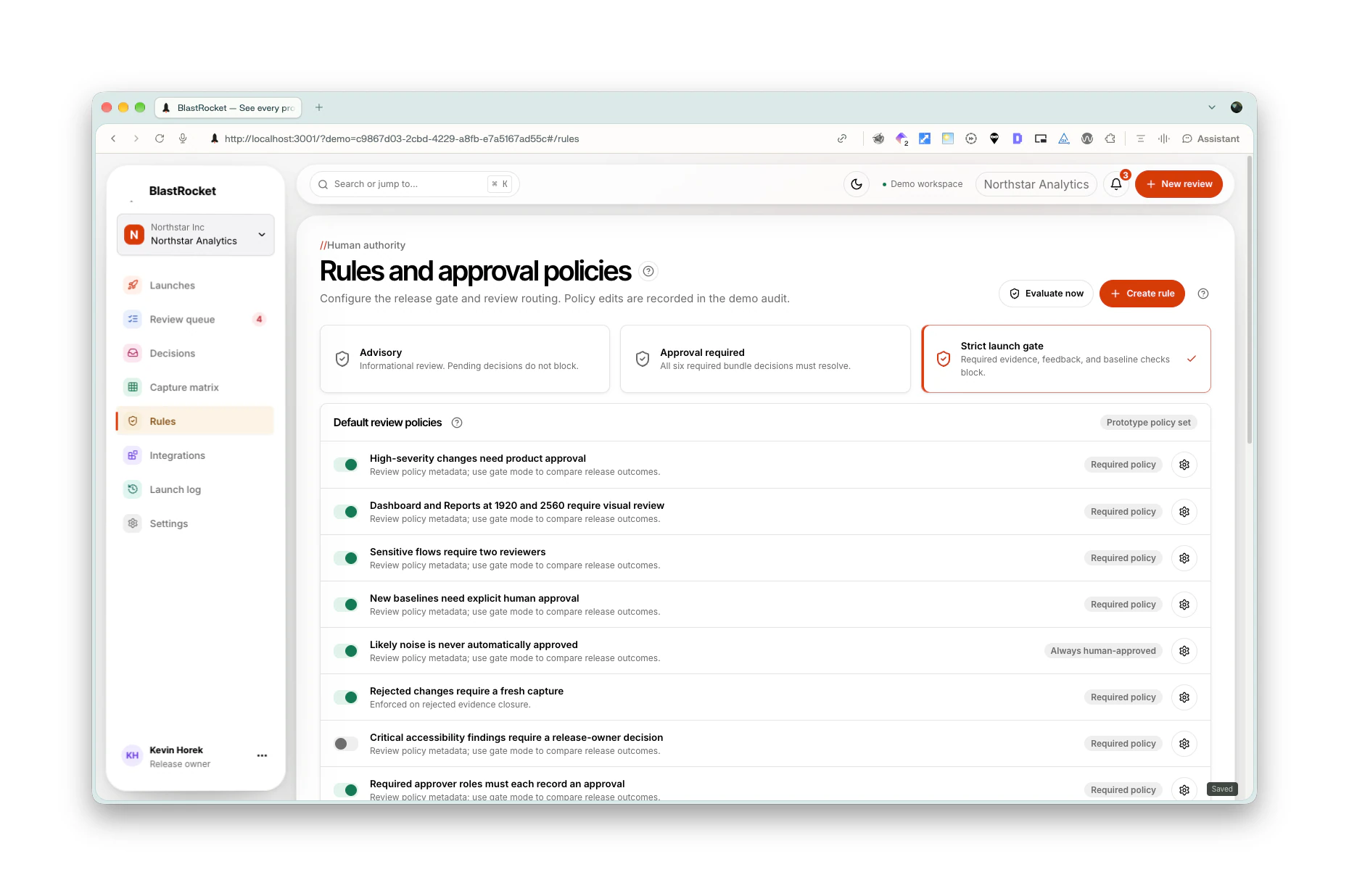This screenshot has height=896, width=1349.
Task: Disable Sensitive flows two reviewers toggle
Action: (x=346, y=558)
